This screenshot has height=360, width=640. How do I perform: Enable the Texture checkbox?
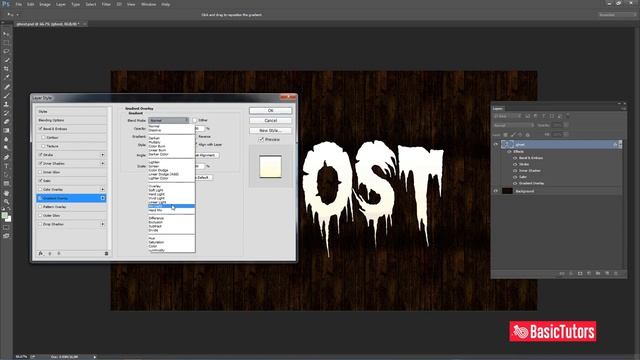pos(44,146)
